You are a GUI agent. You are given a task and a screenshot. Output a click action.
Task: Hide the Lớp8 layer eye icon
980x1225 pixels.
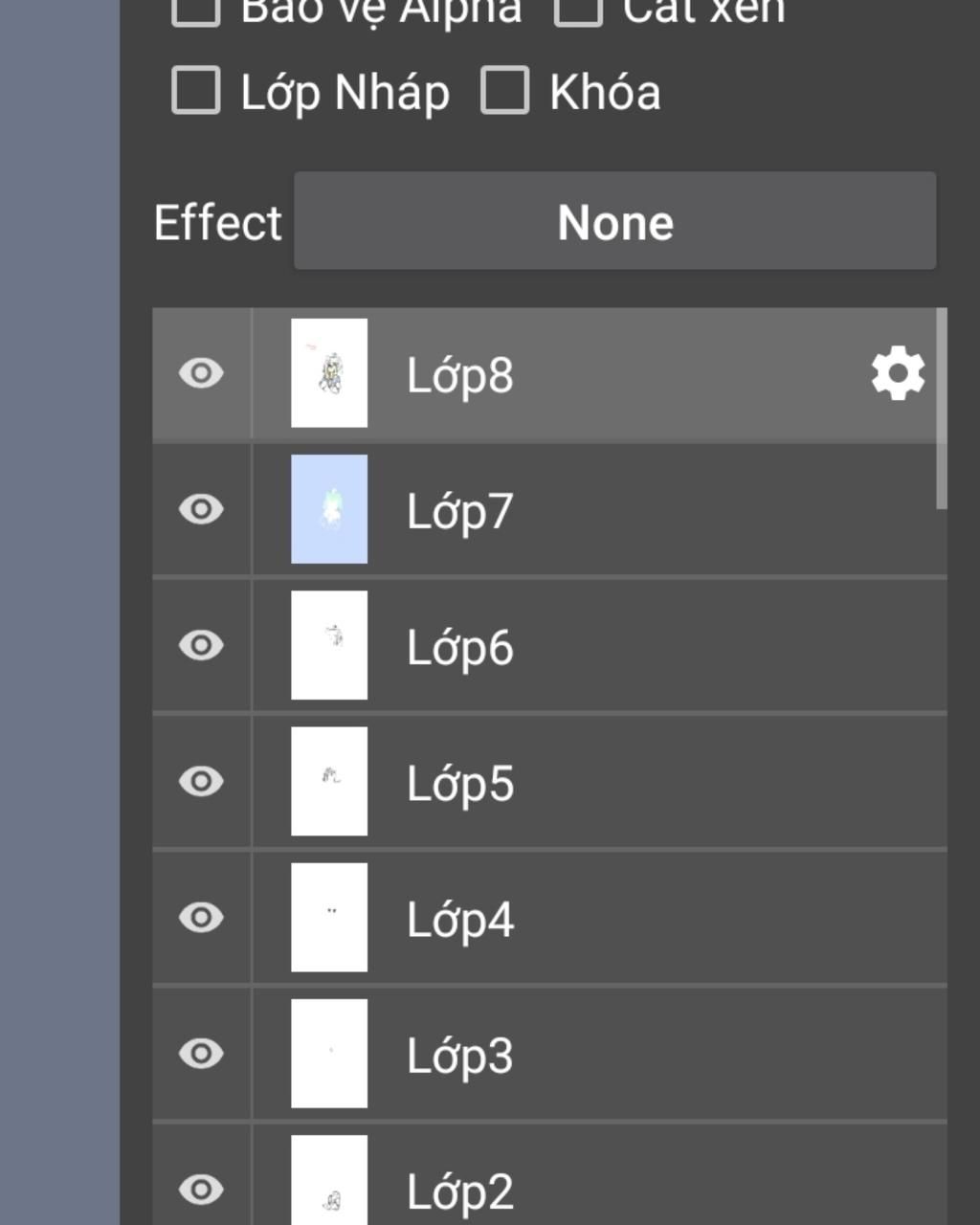click(201, 373)
